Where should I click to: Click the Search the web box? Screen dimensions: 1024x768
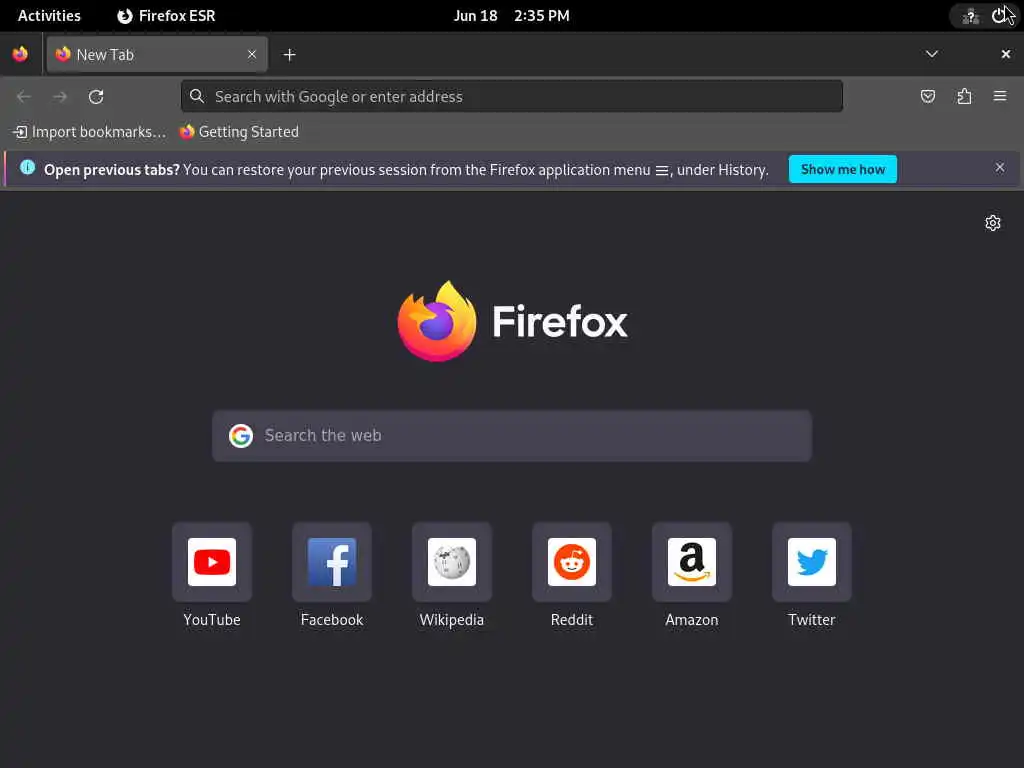[x=511, y=436]
